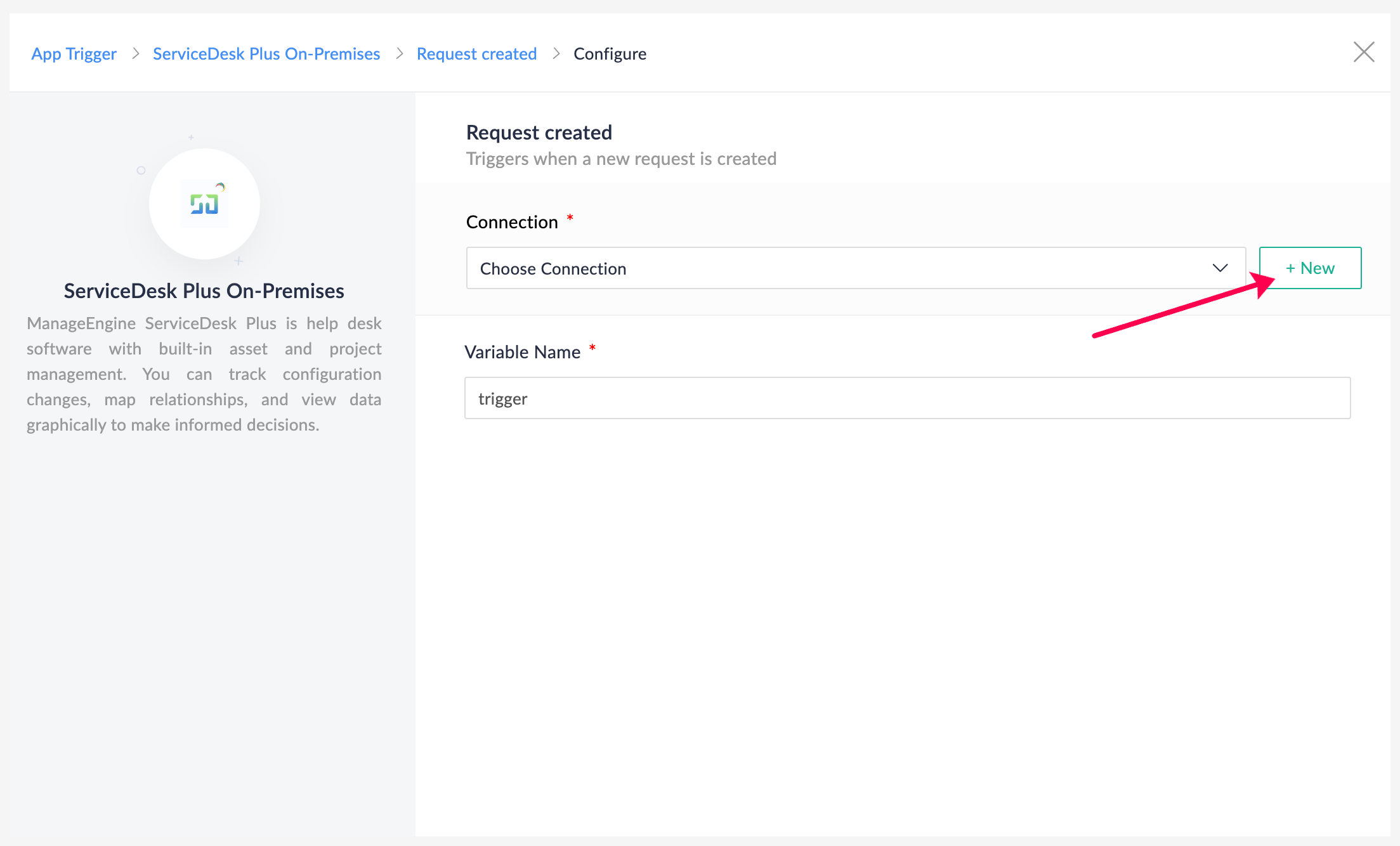Click the red asterisk beside Connection
This screenshot has height=846, width=1400.
[570, 218]
